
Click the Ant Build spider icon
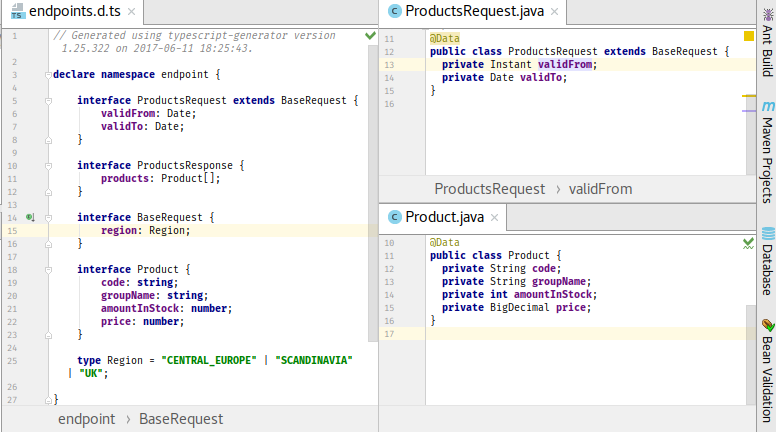(768, 14)
